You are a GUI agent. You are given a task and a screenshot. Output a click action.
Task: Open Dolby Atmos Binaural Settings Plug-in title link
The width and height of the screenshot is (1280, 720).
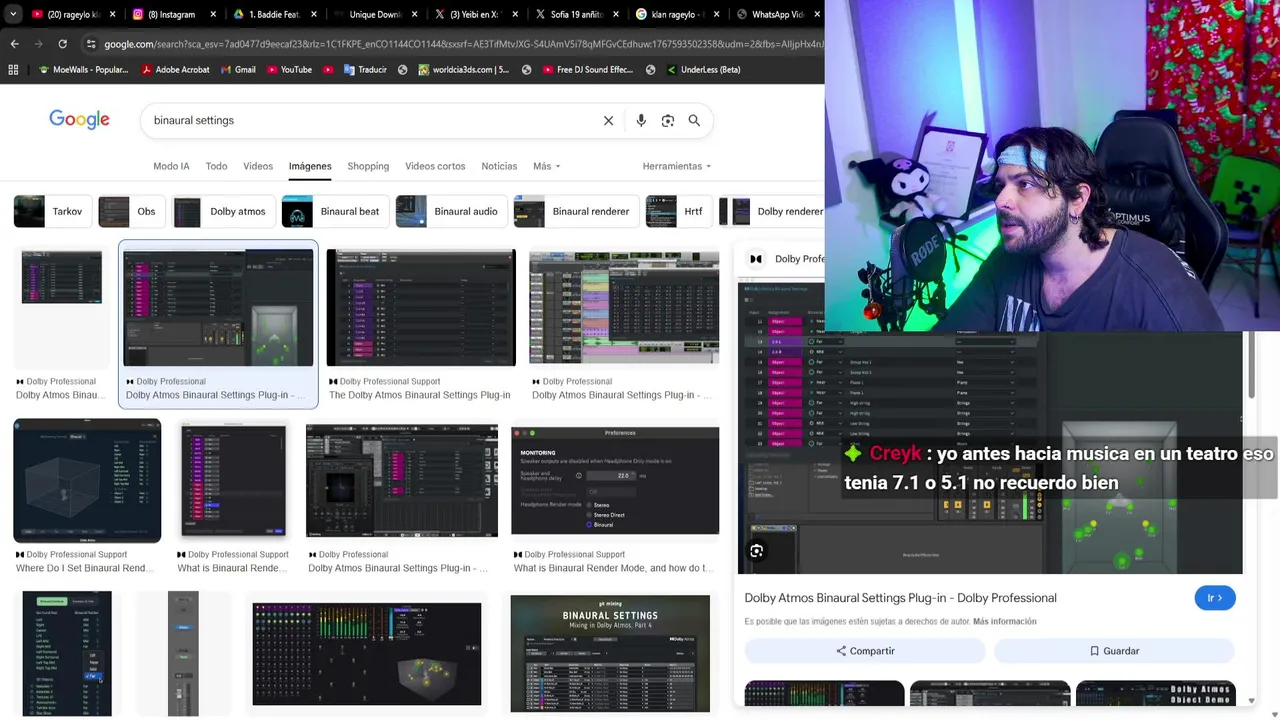900,598
